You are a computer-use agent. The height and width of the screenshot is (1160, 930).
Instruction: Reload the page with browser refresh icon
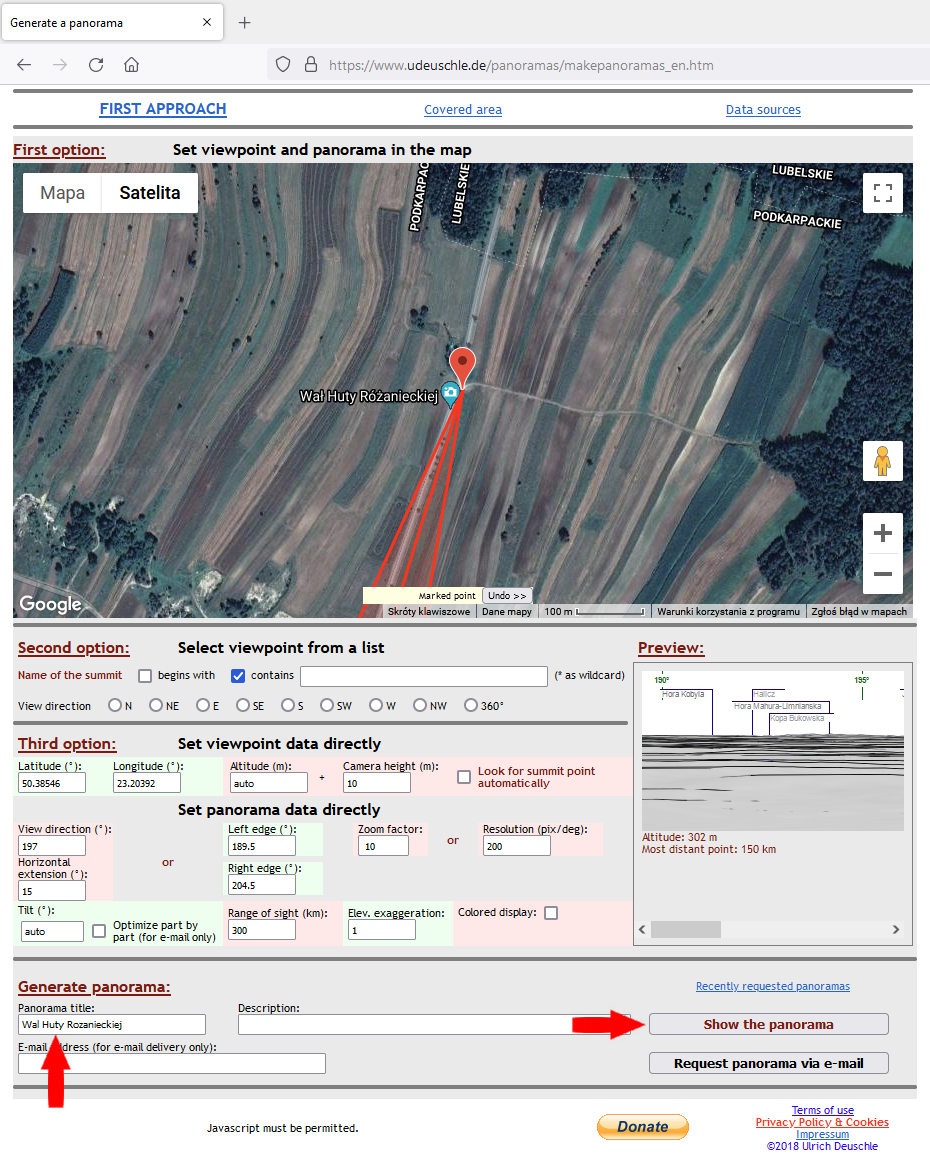point(96,65)
